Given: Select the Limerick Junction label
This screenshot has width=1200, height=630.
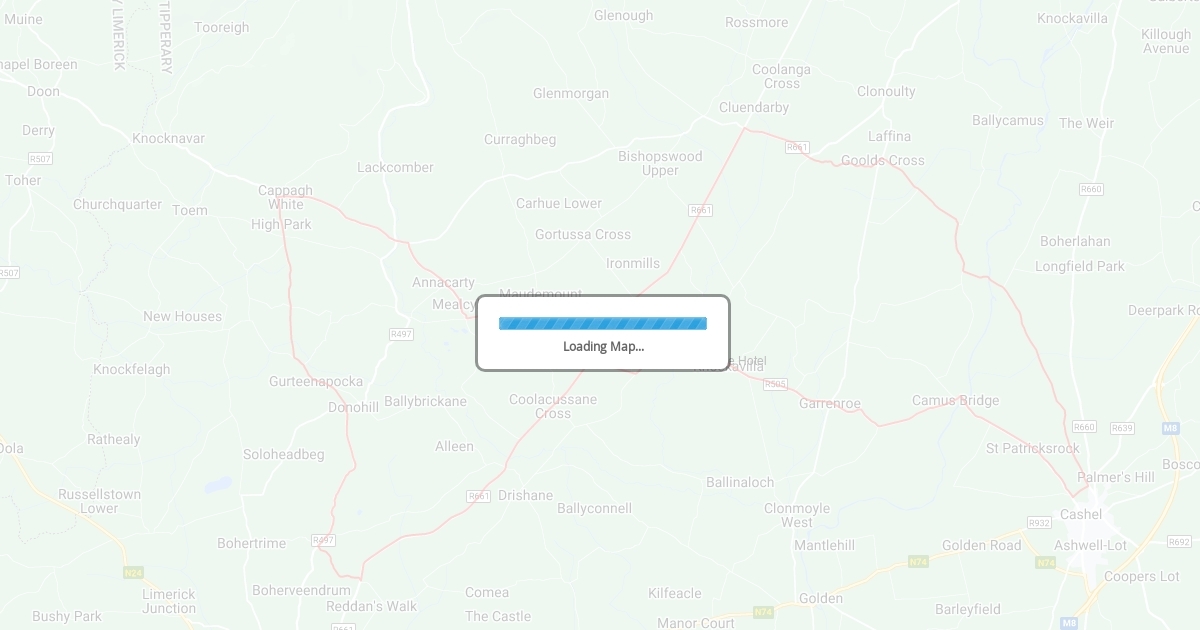Looking at the screenshot, I should [169, 601].
